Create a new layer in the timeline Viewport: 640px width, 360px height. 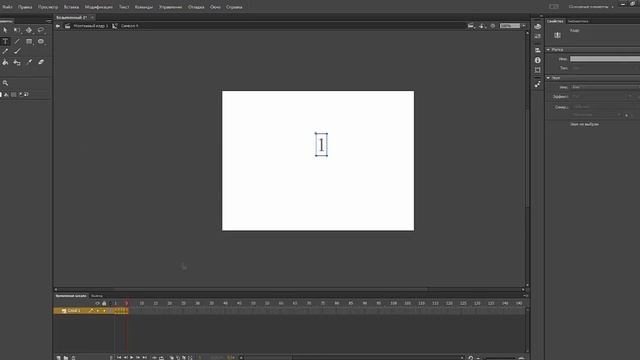pyautogui.click(x=58, y=358)
